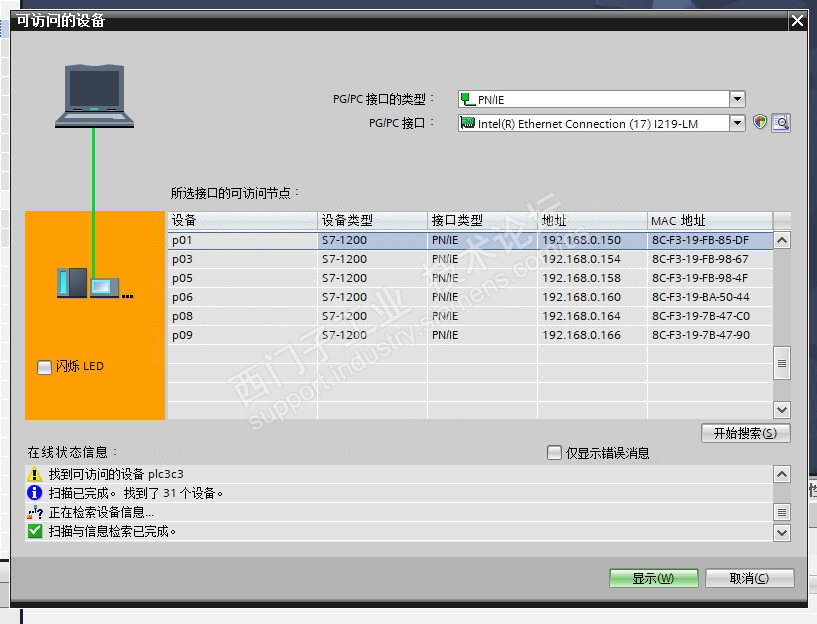The height and width of the screenshot is (624, 817).
Task: Click the yellow warning icon in status list
Action: pyautogui.click(x=34, y=474)
